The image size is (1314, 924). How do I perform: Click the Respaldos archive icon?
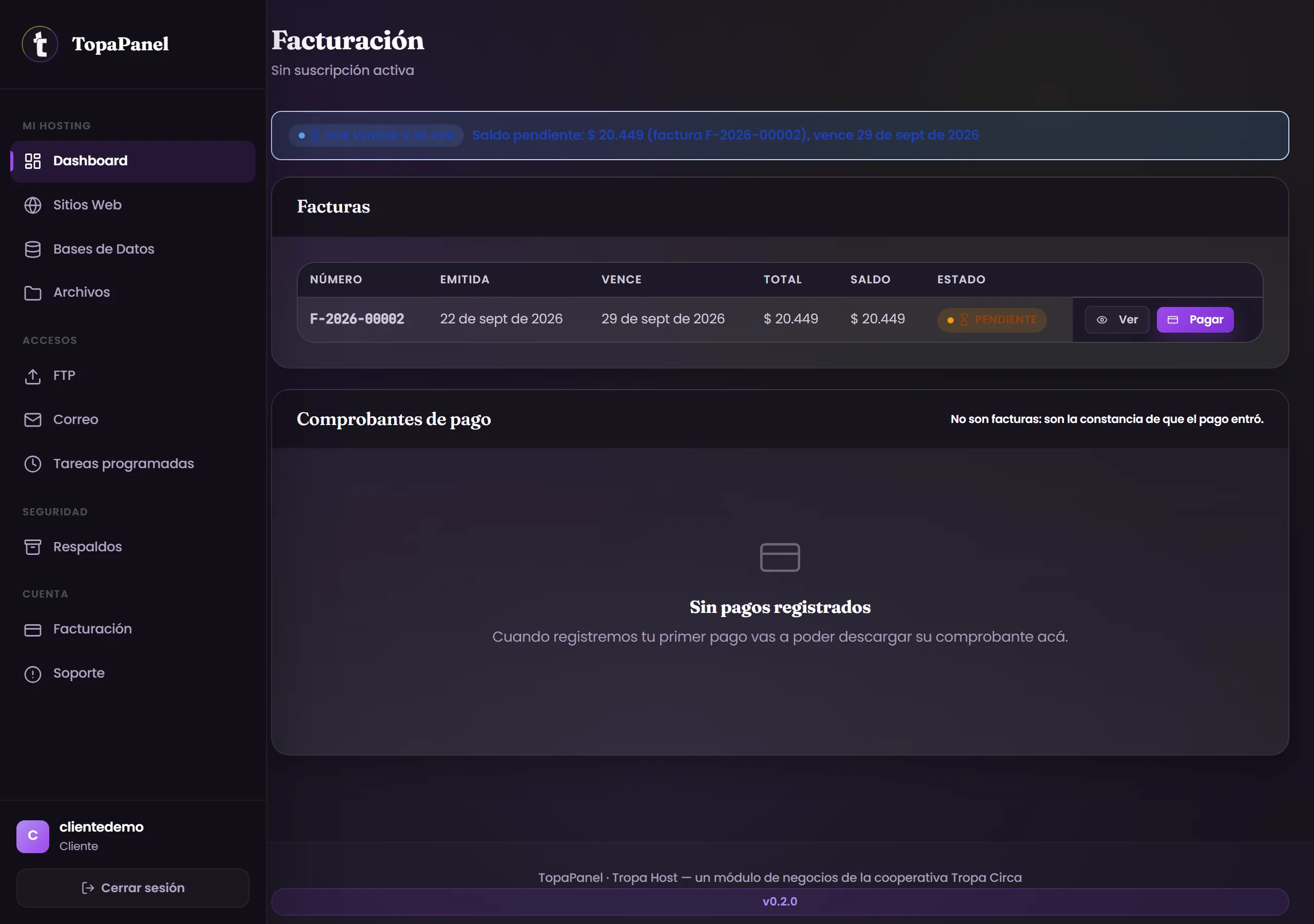click(33, 547)
